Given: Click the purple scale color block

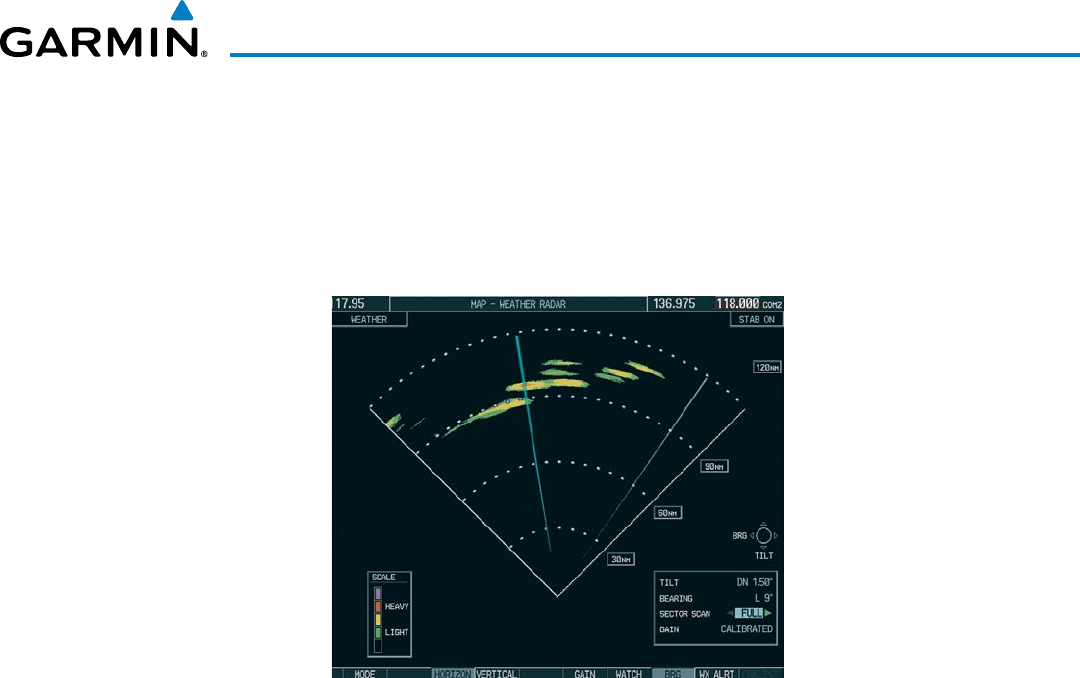Looking at the screenshot, I should [x=377, y=593].
